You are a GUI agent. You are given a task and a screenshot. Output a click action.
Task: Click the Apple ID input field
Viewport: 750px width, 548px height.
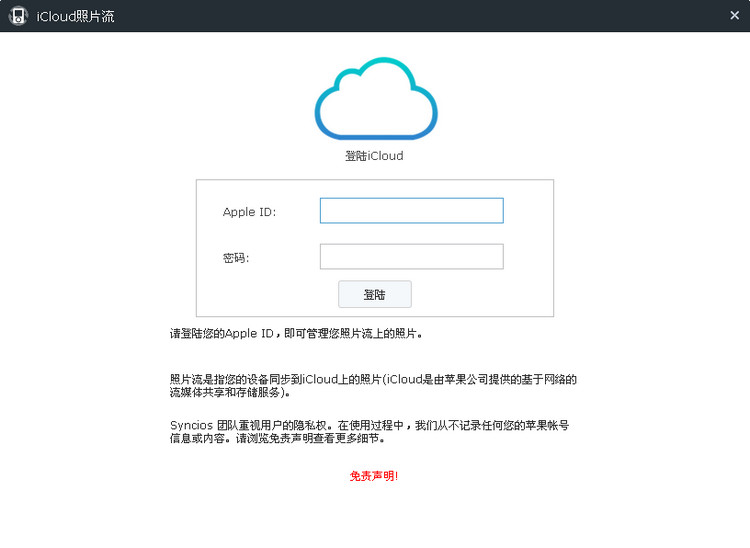[411, 210]
